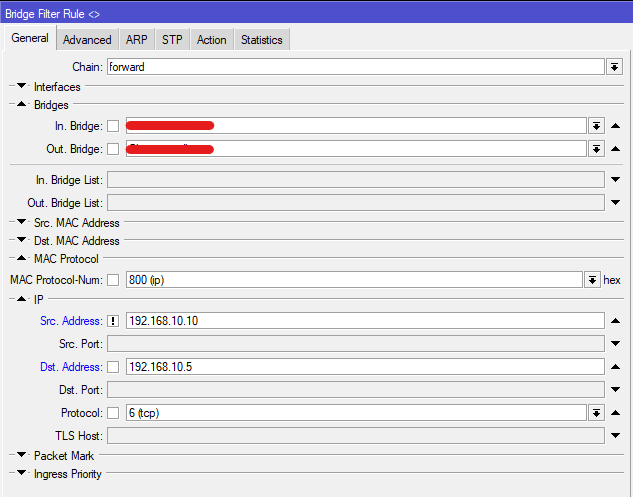Expand the Interfaces section
This screenshot has width=633, height=497.
tap(20, 87)
